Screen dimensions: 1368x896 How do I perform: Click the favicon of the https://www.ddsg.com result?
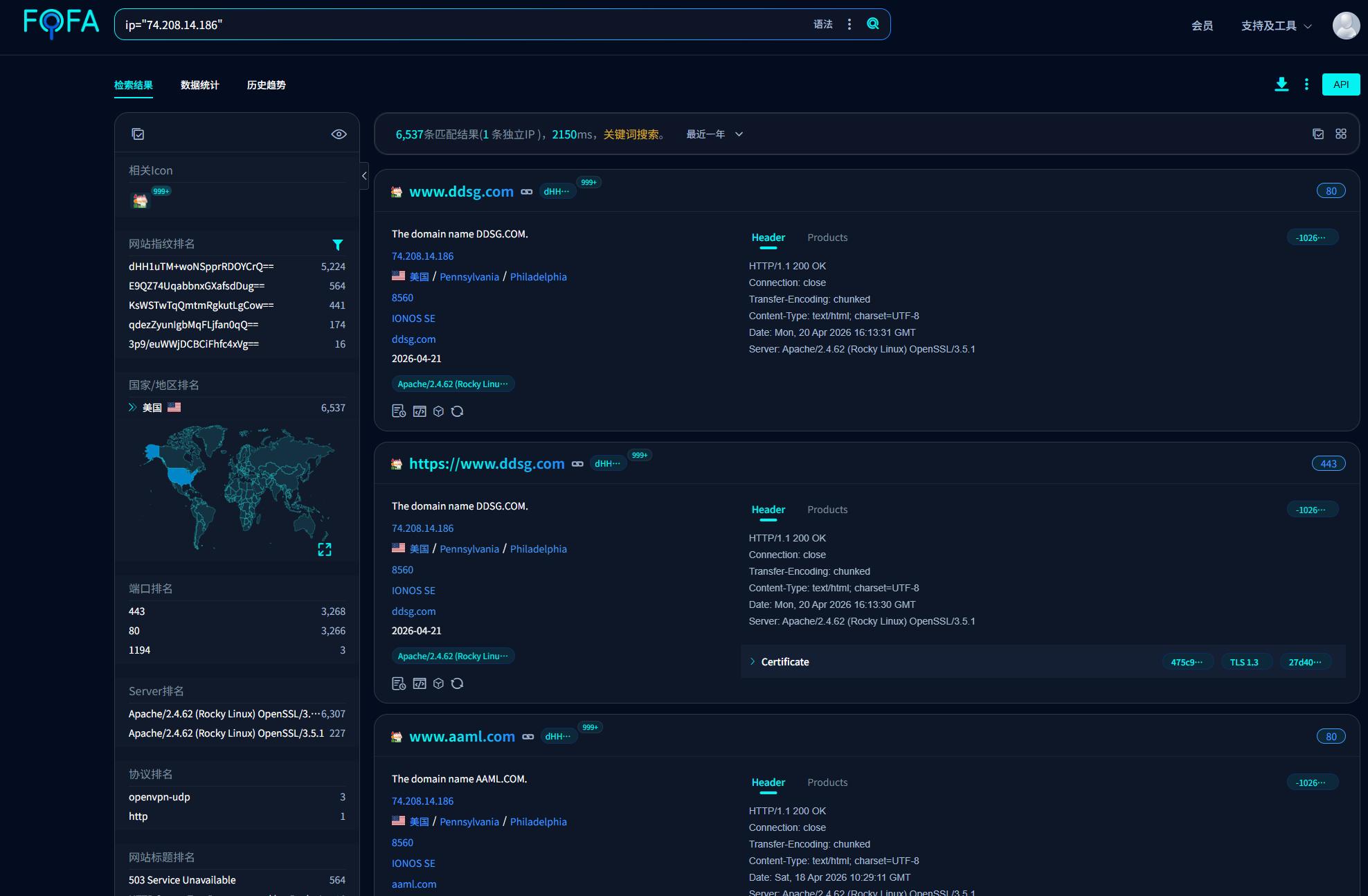pos(397,464)
